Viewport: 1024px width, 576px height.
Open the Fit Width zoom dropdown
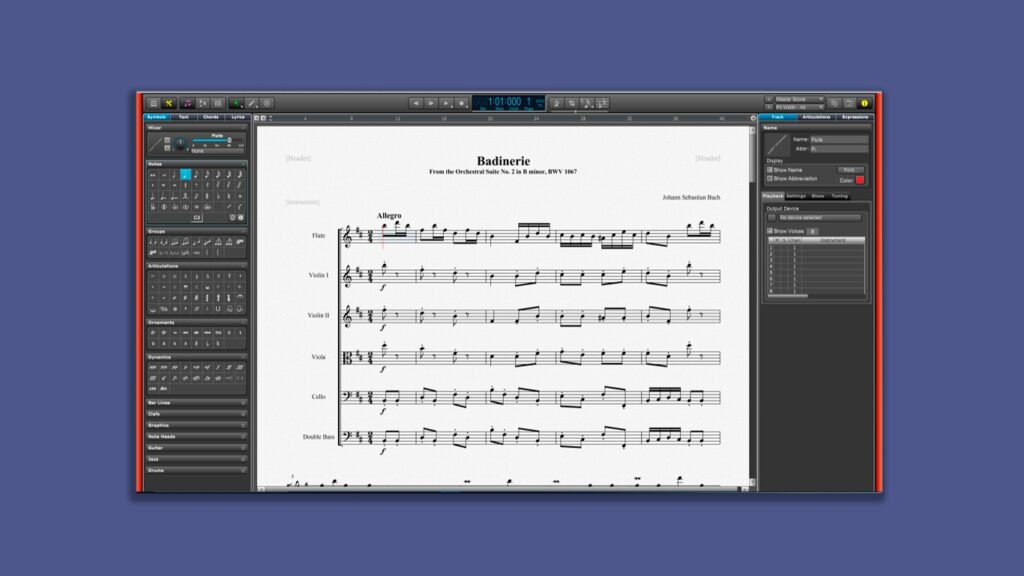click(798, 107)
